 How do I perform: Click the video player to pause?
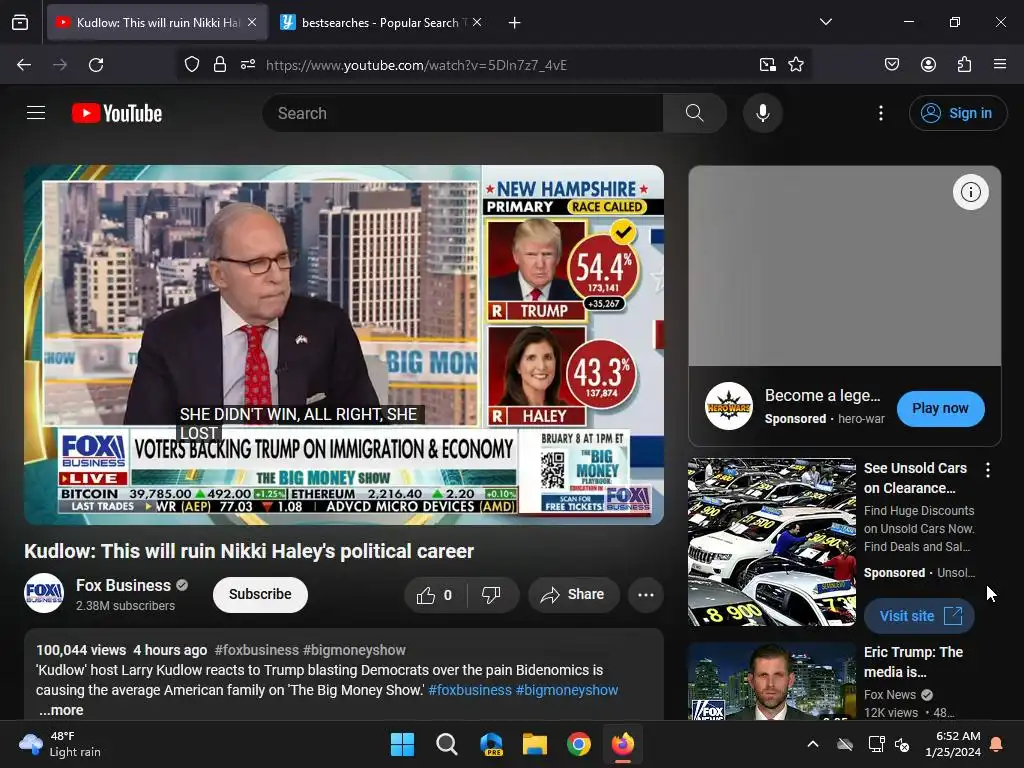[344, 344]
